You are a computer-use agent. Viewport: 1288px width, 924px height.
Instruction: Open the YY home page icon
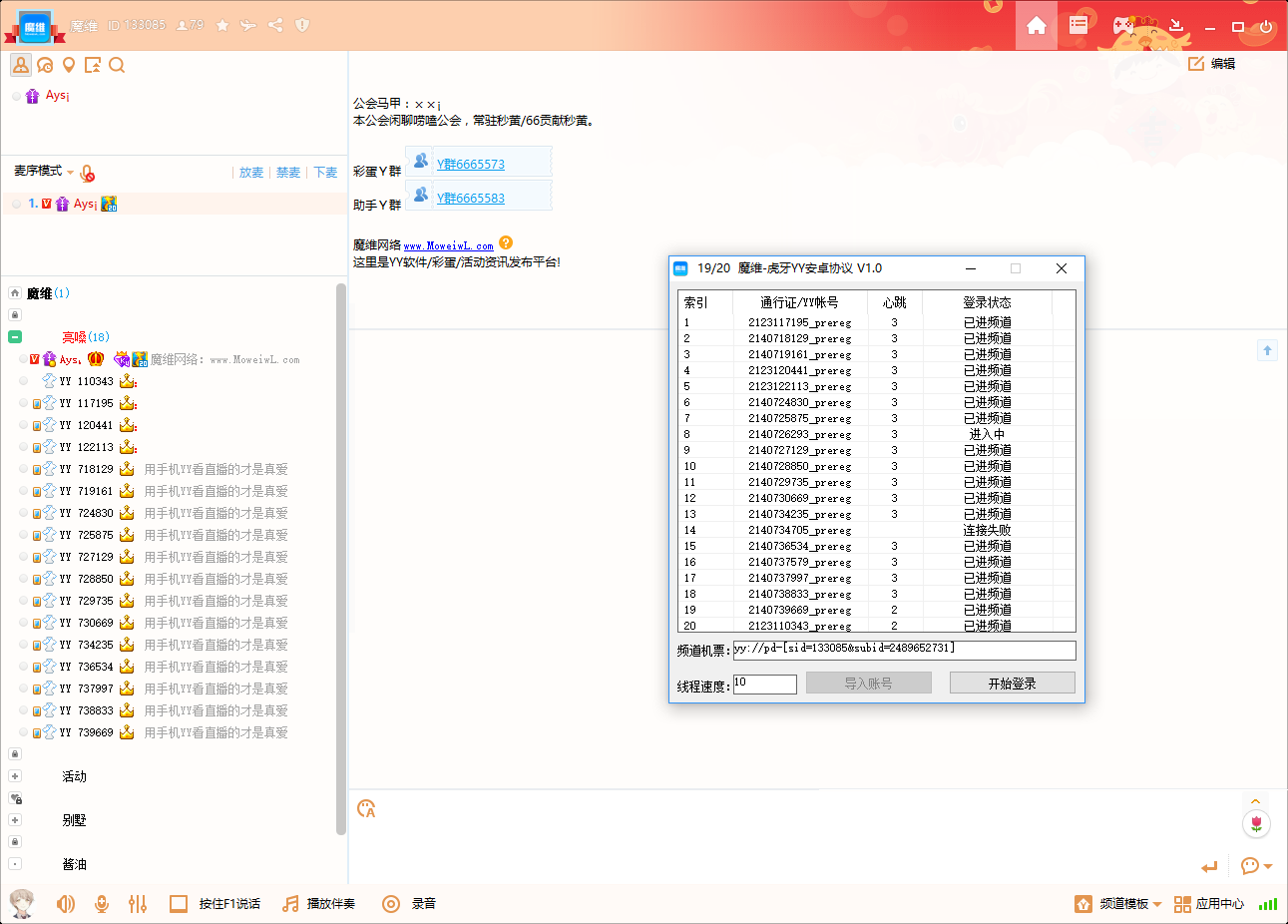[x=1037, y=25]
